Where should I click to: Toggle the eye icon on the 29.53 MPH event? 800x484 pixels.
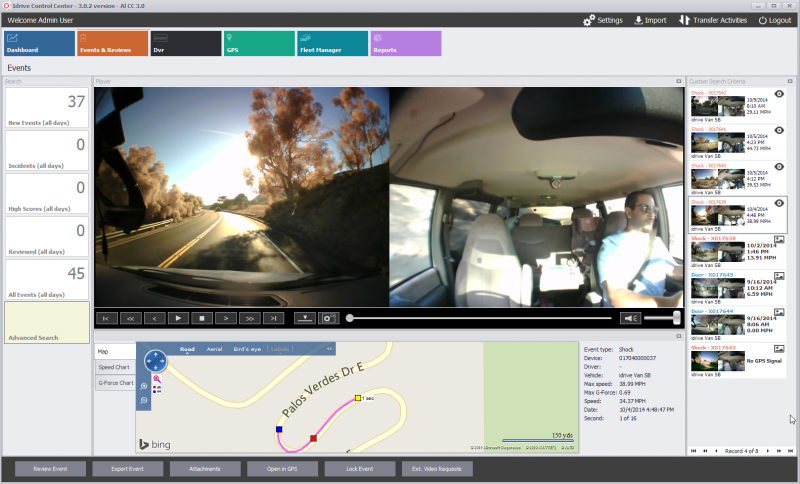[x=779, y=166]
